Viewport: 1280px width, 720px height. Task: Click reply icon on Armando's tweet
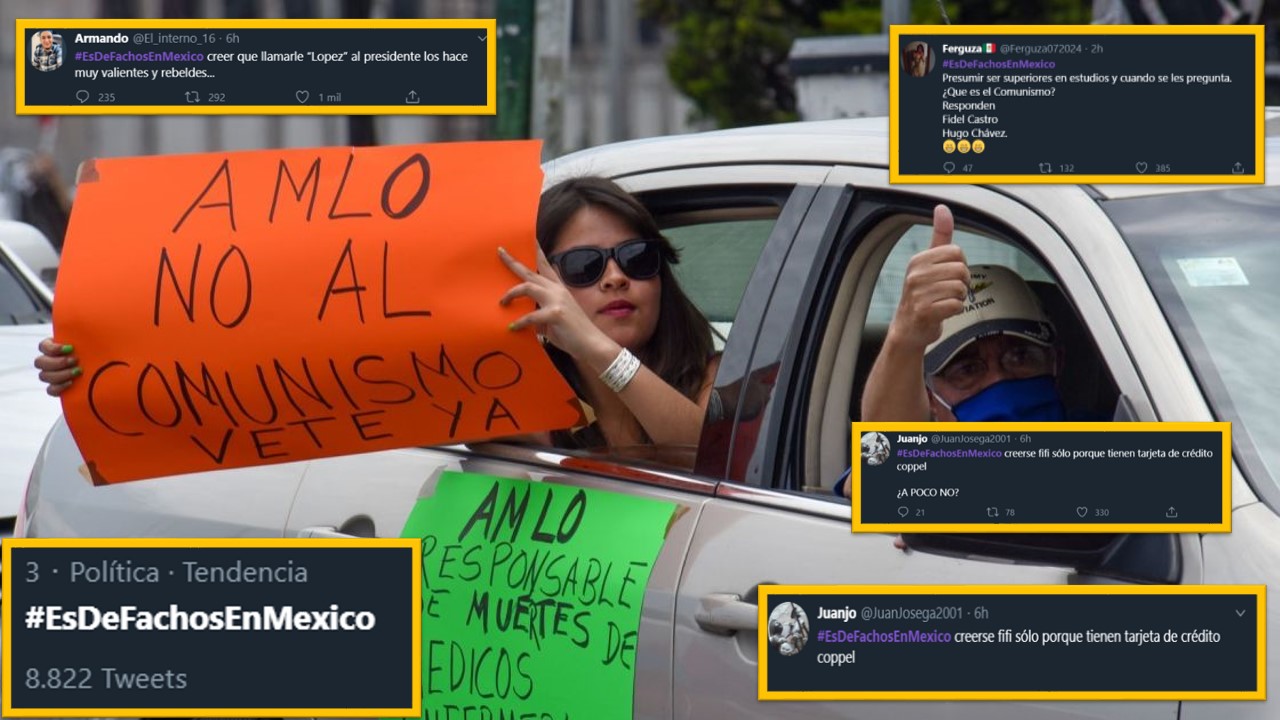[x=83, y=97]
